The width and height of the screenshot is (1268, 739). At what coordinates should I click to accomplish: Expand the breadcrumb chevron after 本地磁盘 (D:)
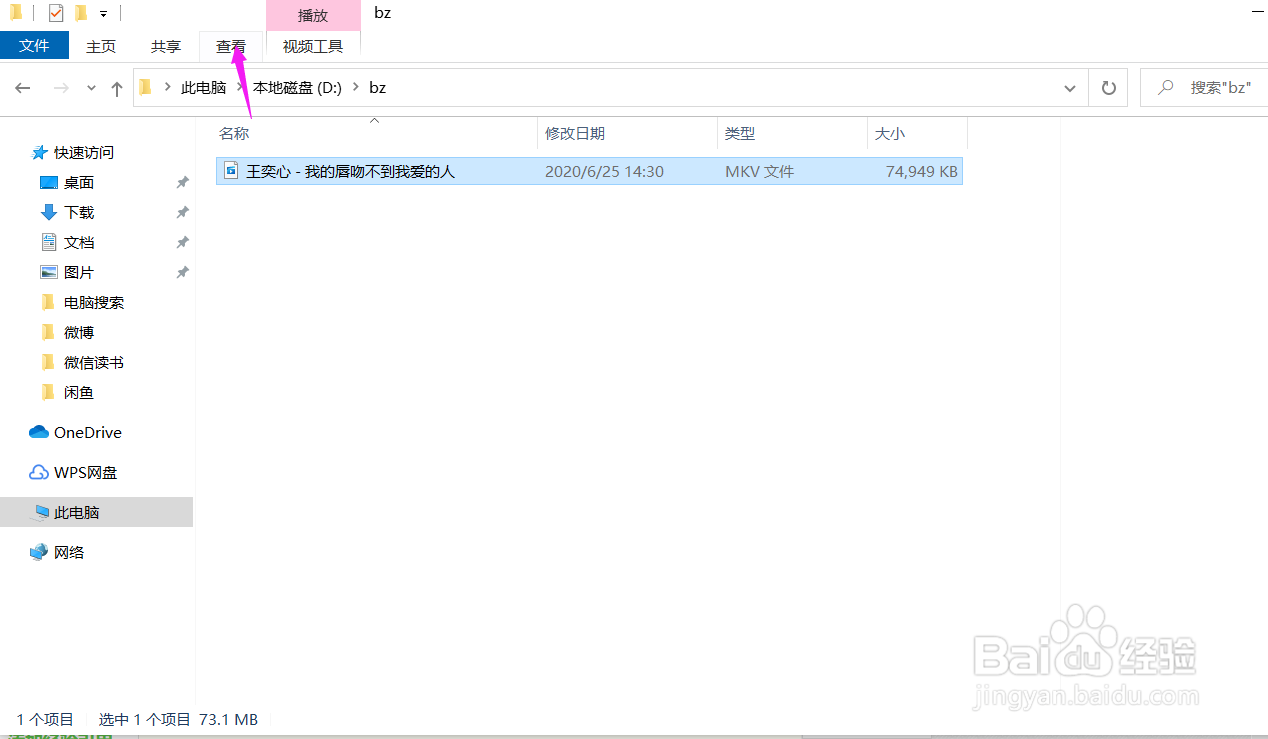(355, 87)
